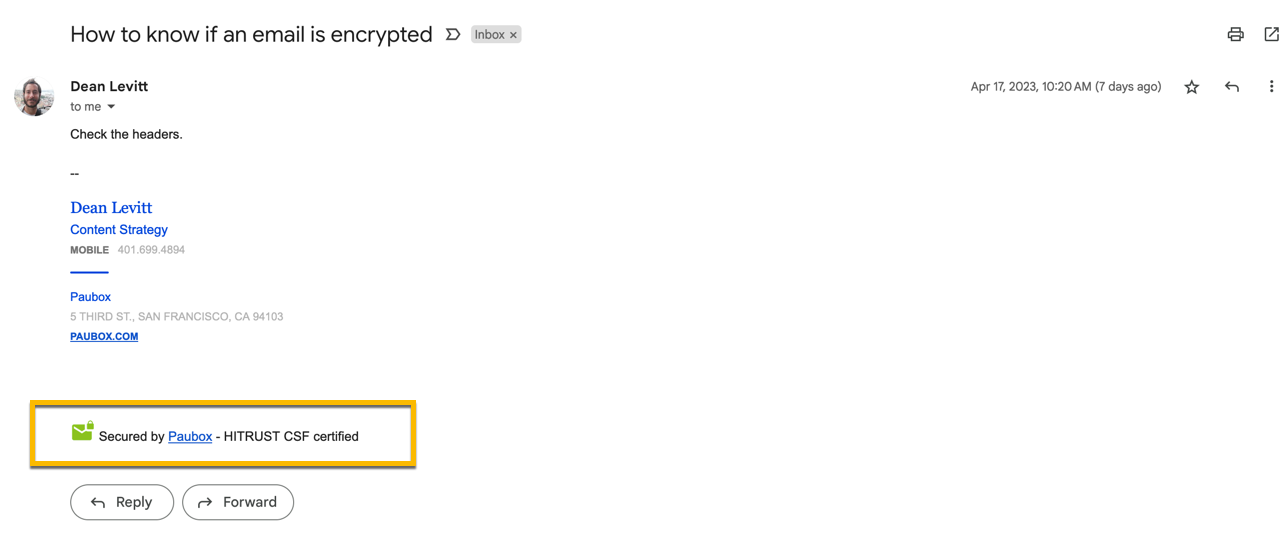Click the bold sender name Dean Levitt
This screenshot has height=551, width=1284.
(x=109, y=86)
